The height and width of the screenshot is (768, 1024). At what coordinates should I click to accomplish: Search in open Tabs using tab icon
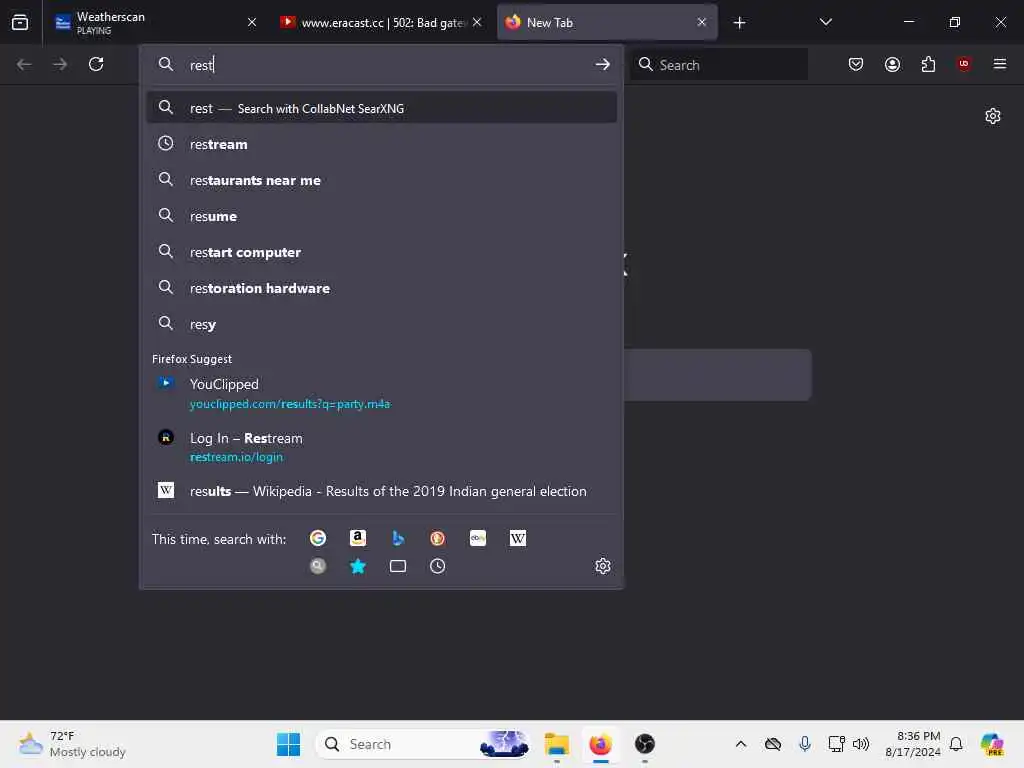[398, 566]
